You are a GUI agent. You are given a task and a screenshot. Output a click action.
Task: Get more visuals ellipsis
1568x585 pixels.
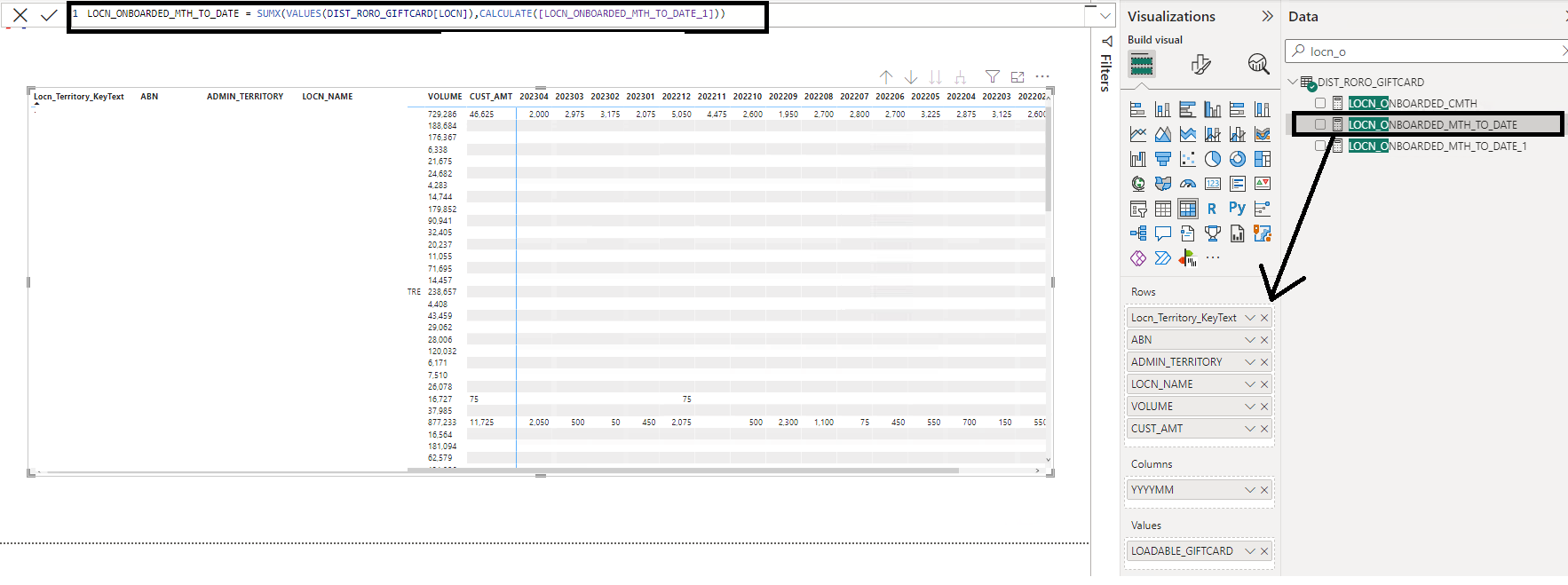(x=1213, y=258)
